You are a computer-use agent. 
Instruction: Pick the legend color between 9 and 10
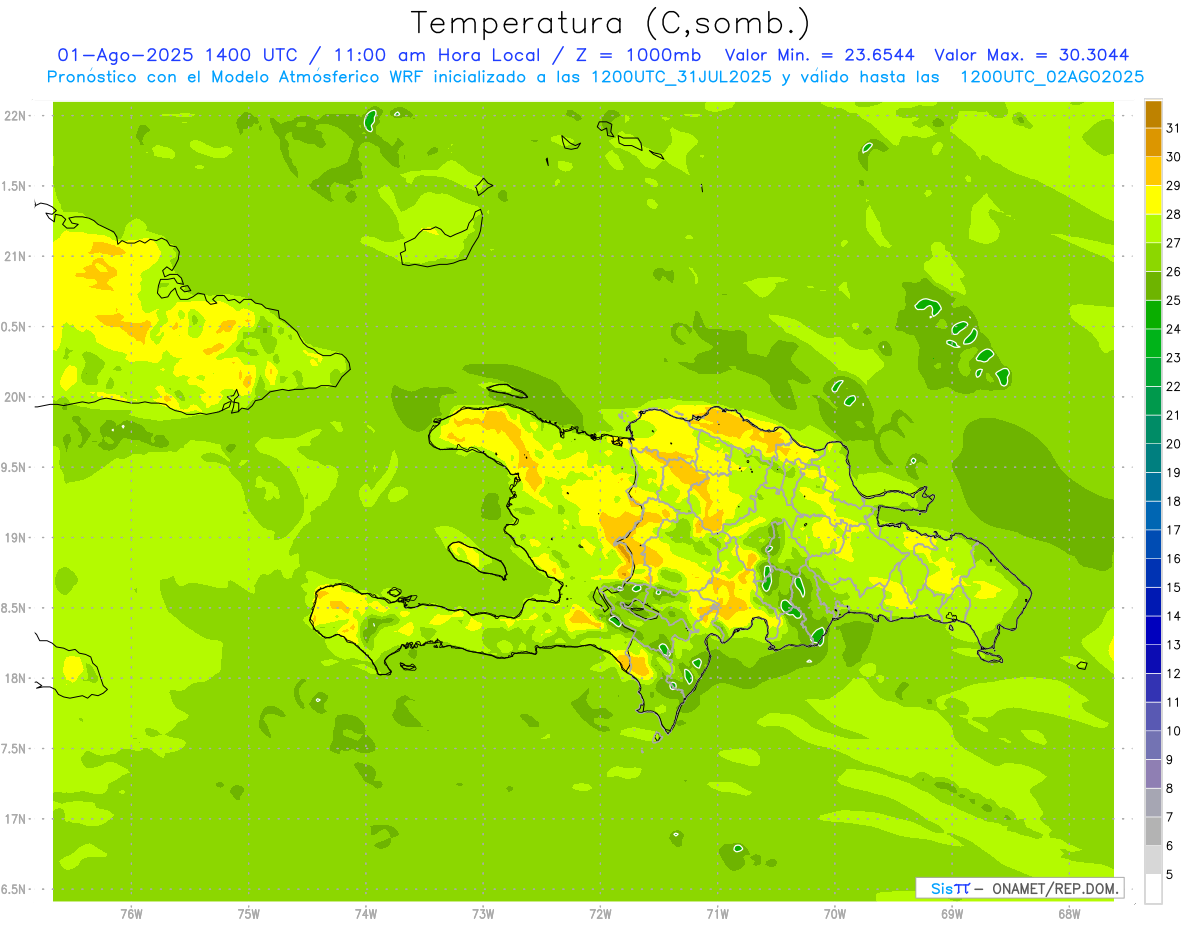(1153, 746)
